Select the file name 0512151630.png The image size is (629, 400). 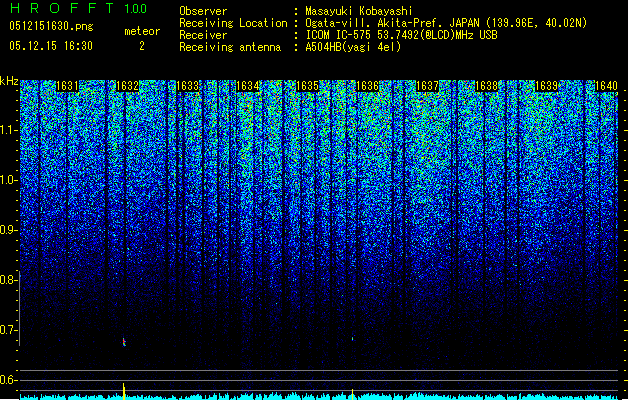pyautogui.click(x=51, y=26)
